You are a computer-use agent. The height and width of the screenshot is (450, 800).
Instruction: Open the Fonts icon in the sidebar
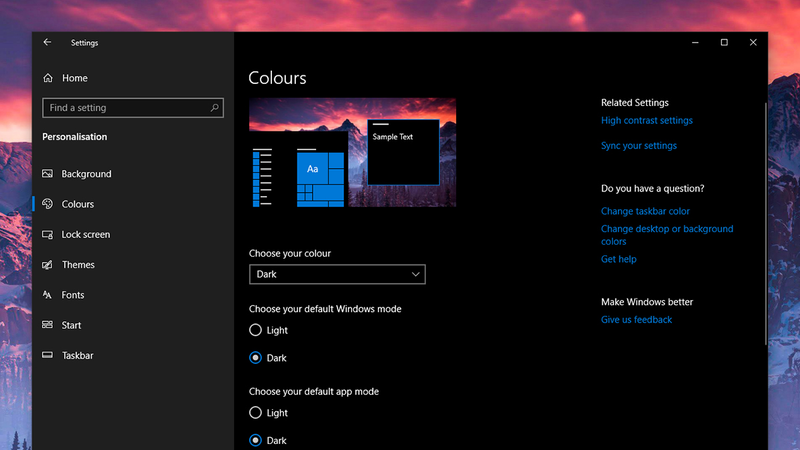[x=47, y=294]
